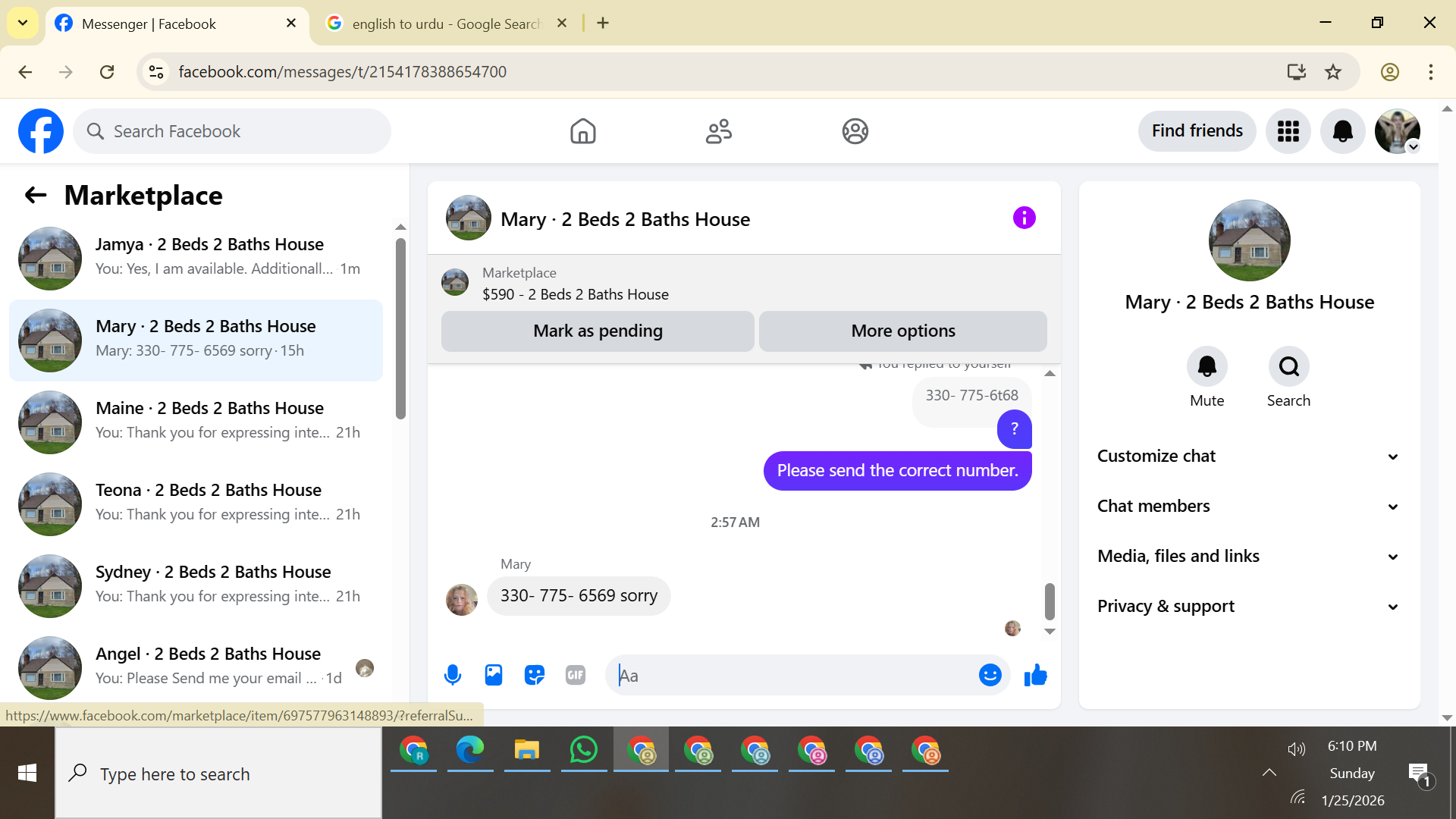
Task: Open Teona's 2 Beds 2 Baths House chat
Action: [196, 504]
